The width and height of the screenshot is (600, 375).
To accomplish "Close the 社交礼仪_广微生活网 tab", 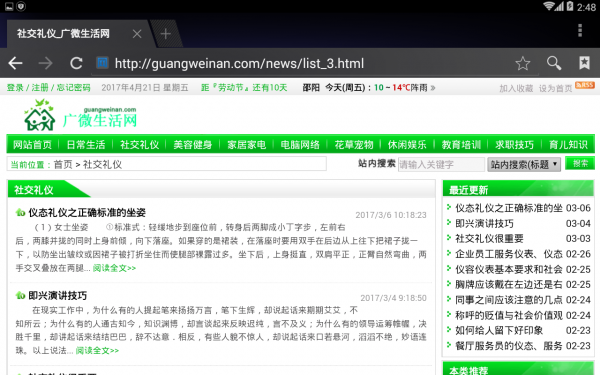I will click(137, 34).
